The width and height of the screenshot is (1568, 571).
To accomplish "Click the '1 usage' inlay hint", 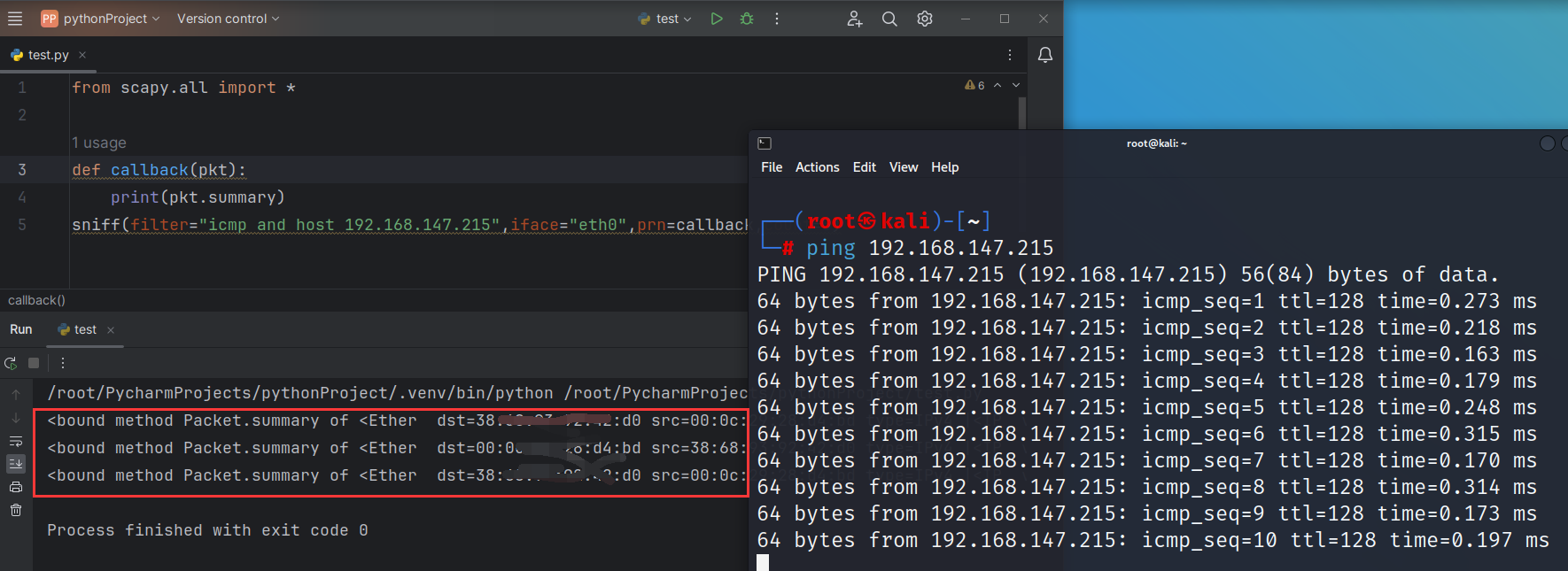I will pyautogui.click(x=99, y=143).
